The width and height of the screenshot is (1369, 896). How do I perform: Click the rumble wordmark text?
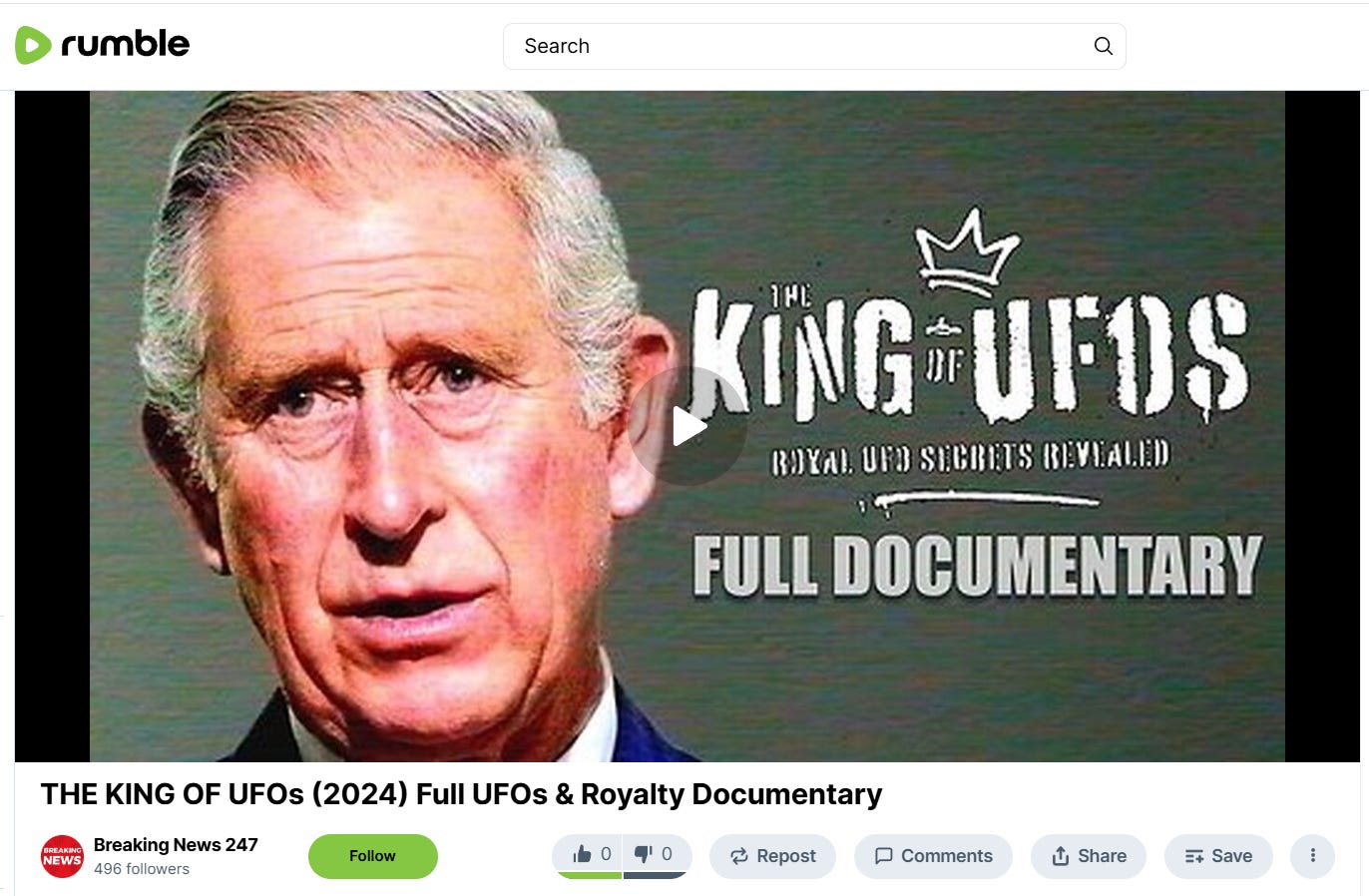point(125,44)
